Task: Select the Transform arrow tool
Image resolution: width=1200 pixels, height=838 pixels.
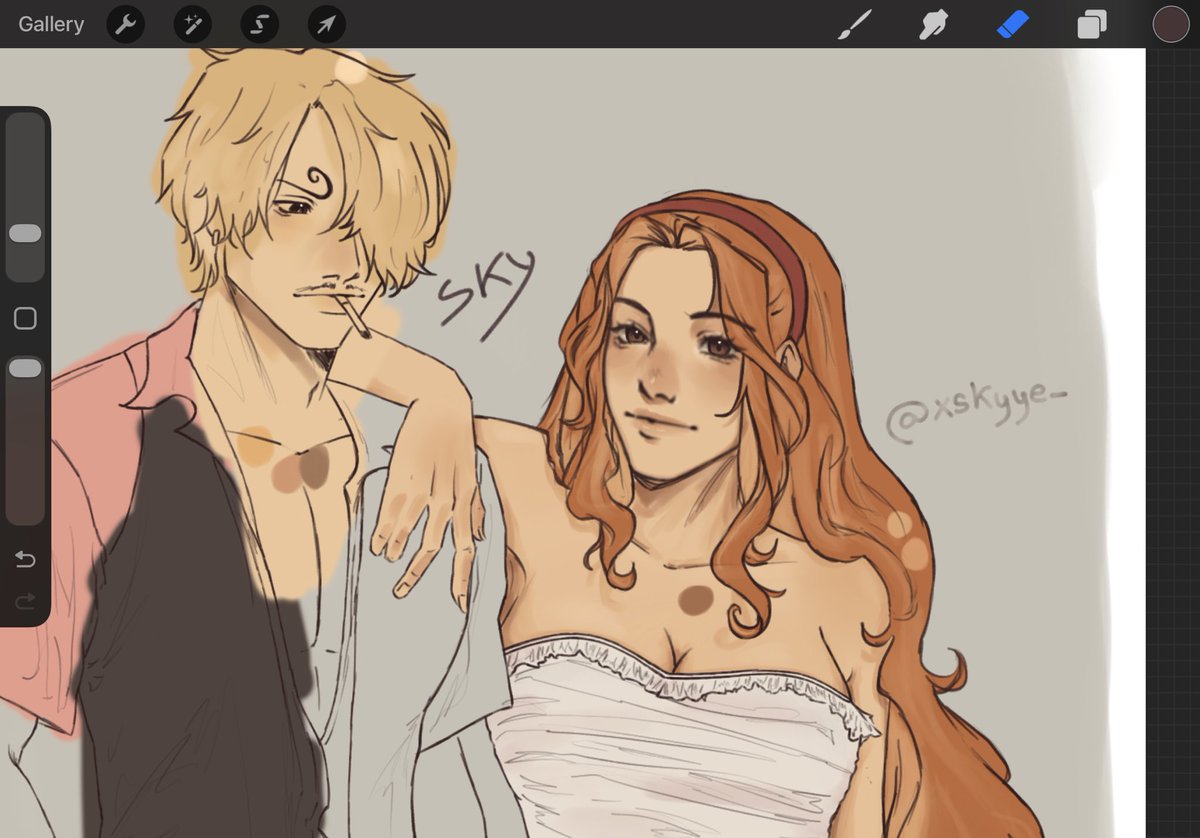Action: tap(326, 24)
